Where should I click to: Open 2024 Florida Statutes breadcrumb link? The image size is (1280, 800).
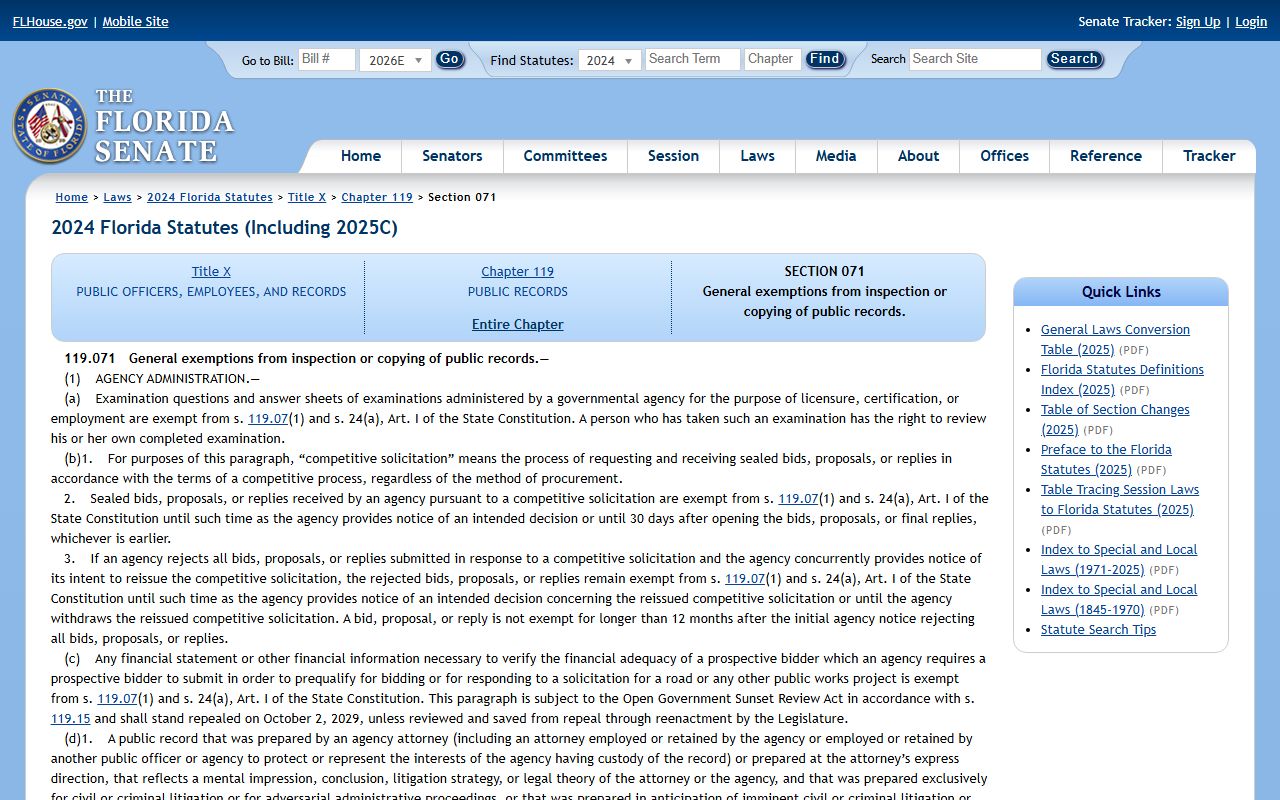tap(210, 197)
